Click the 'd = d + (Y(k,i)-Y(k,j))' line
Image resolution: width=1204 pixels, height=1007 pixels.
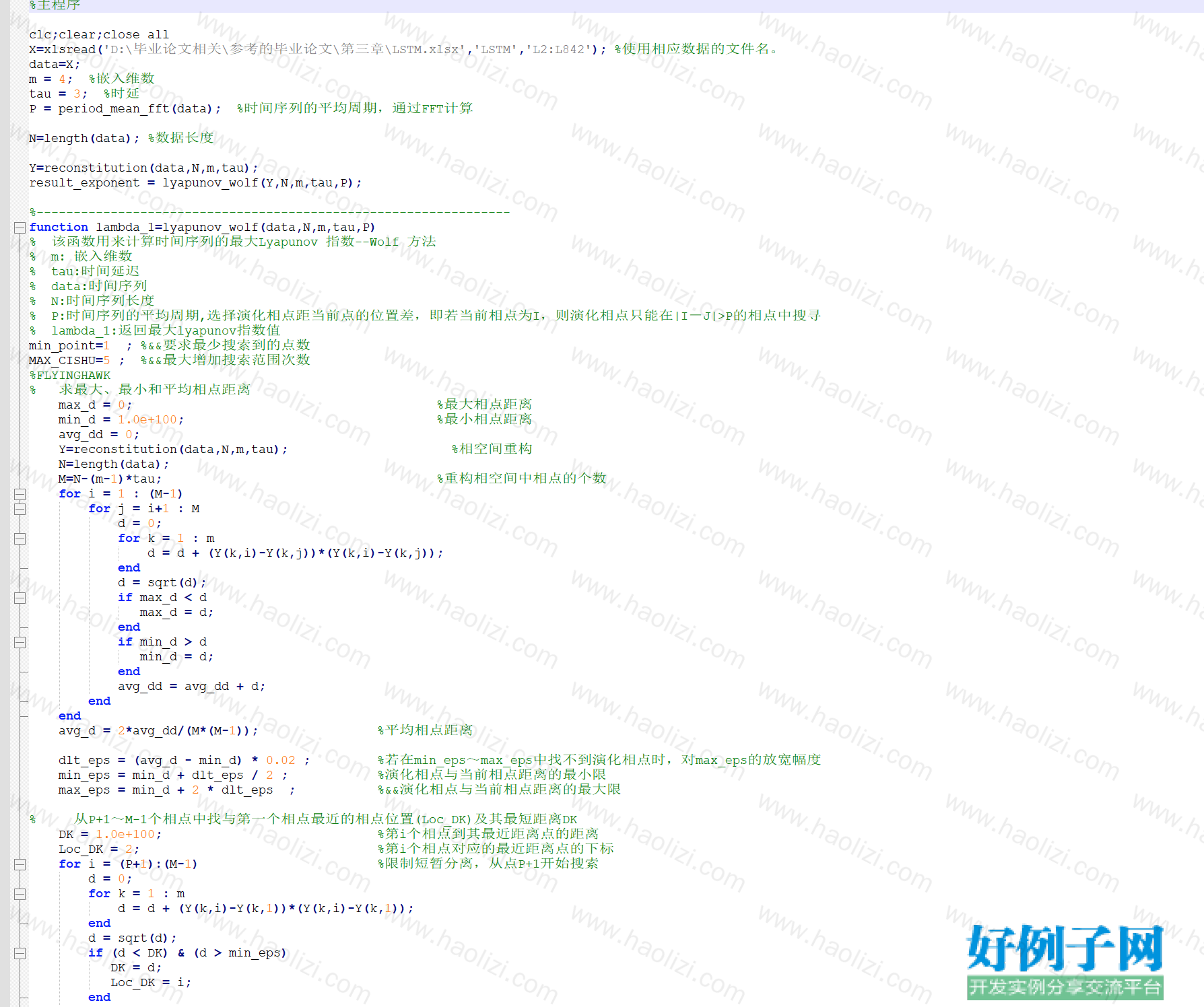point(295,553)
